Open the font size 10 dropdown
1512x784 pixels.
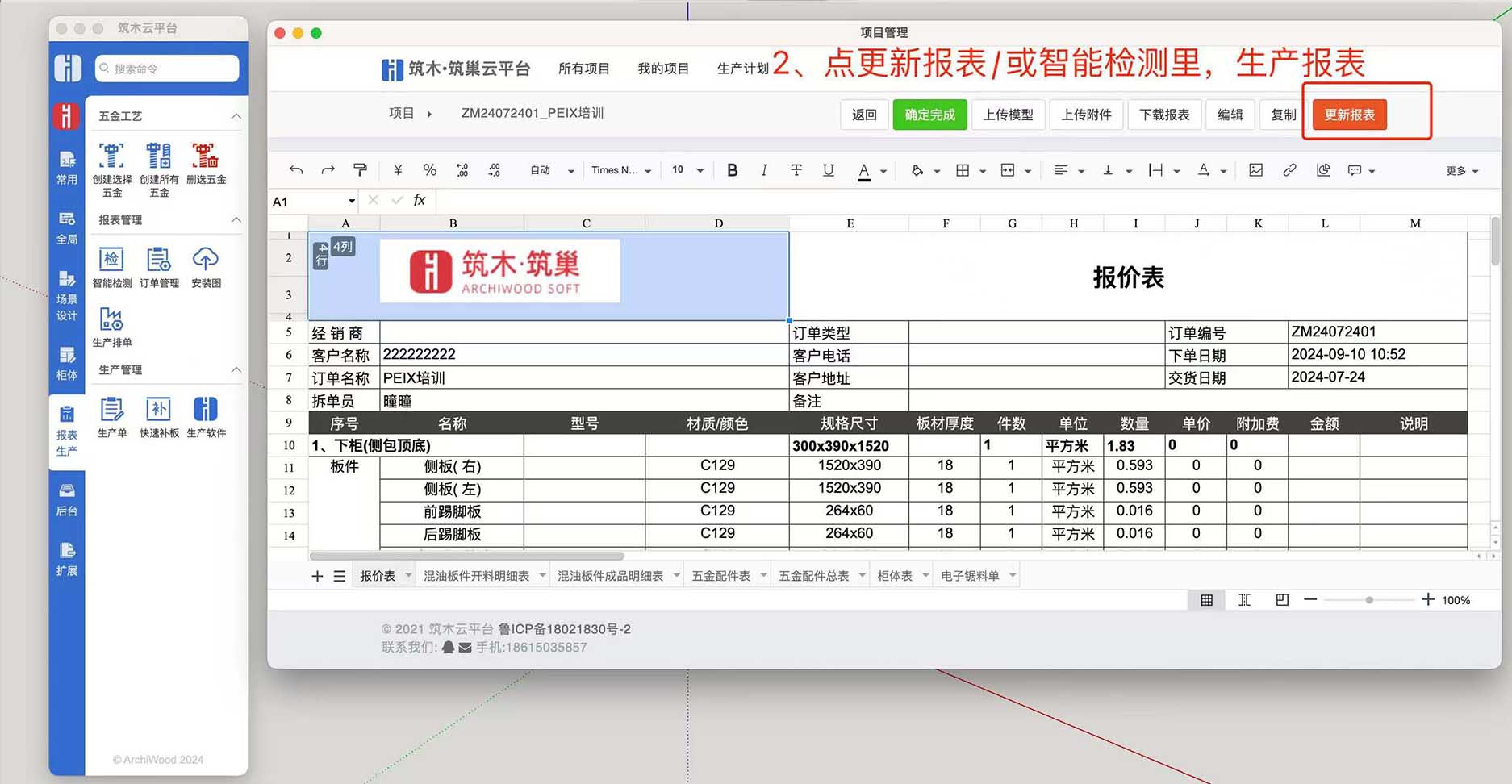[x=685, y=170]
